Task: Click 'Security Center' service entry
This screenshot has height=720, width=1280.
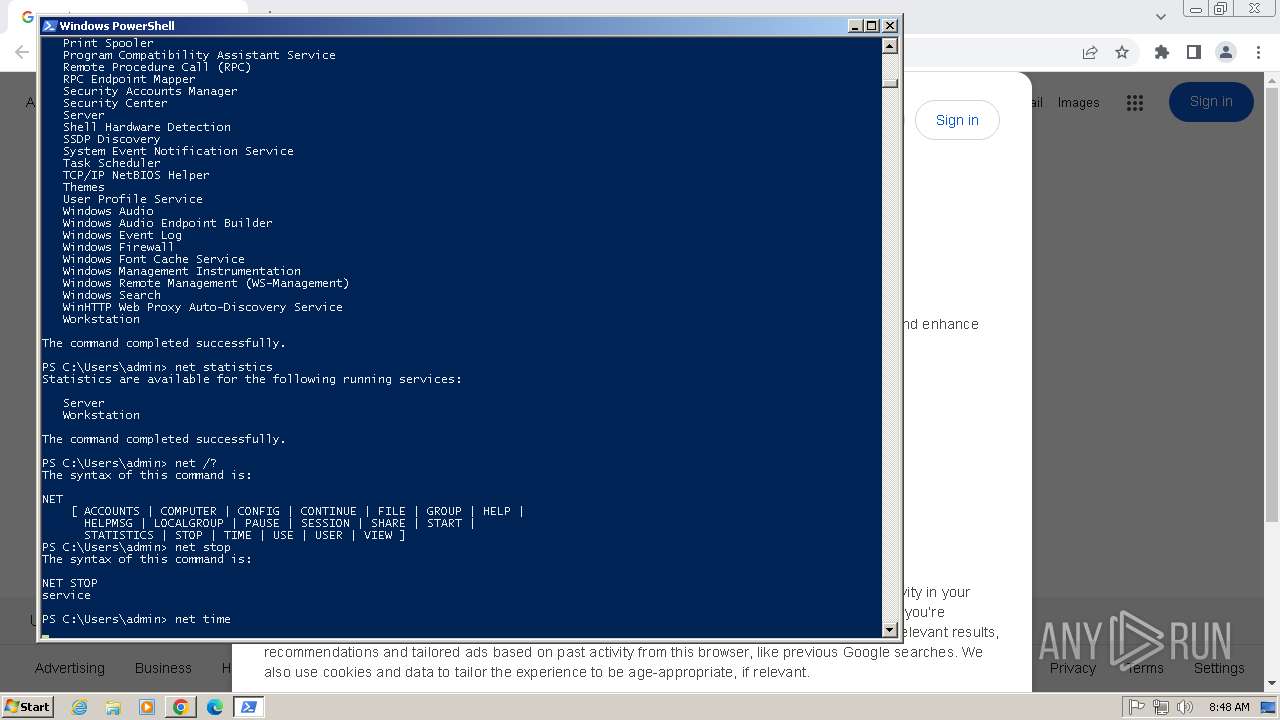Action: pos(115,103)
